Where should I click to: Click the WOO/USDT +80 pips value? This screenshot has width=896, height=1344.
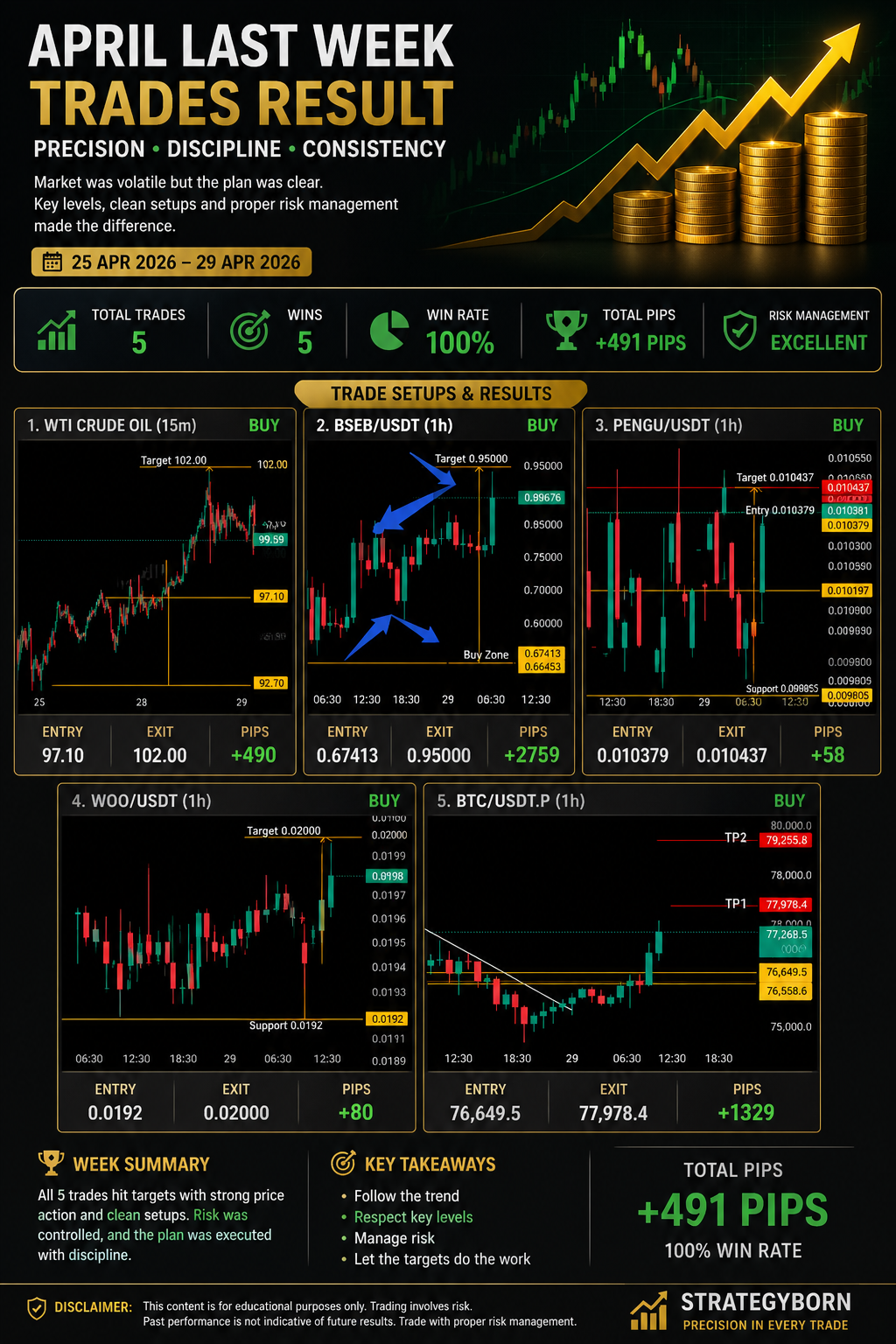(355, 1112)
